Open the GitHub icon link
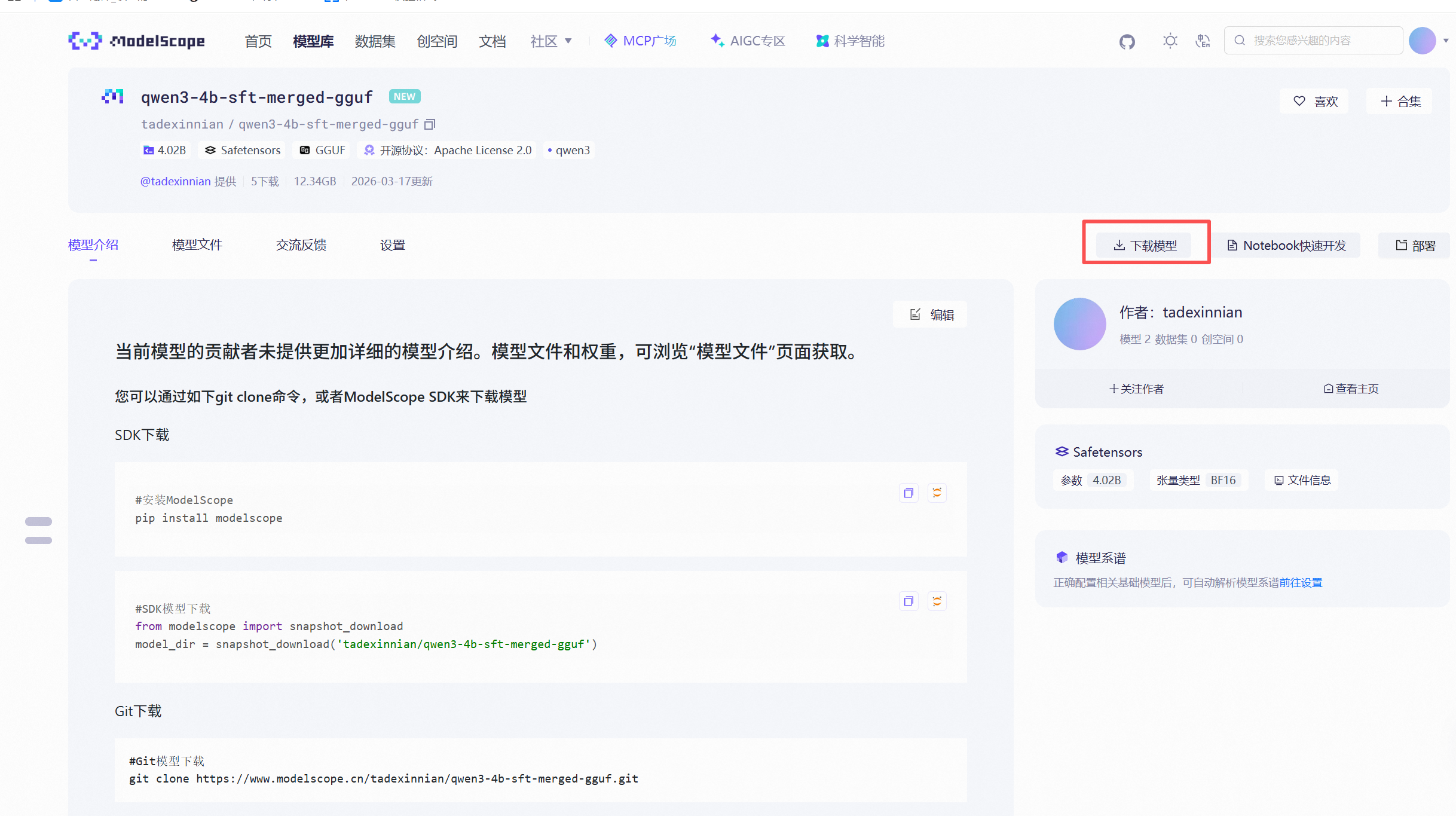 coord(1127,41)
